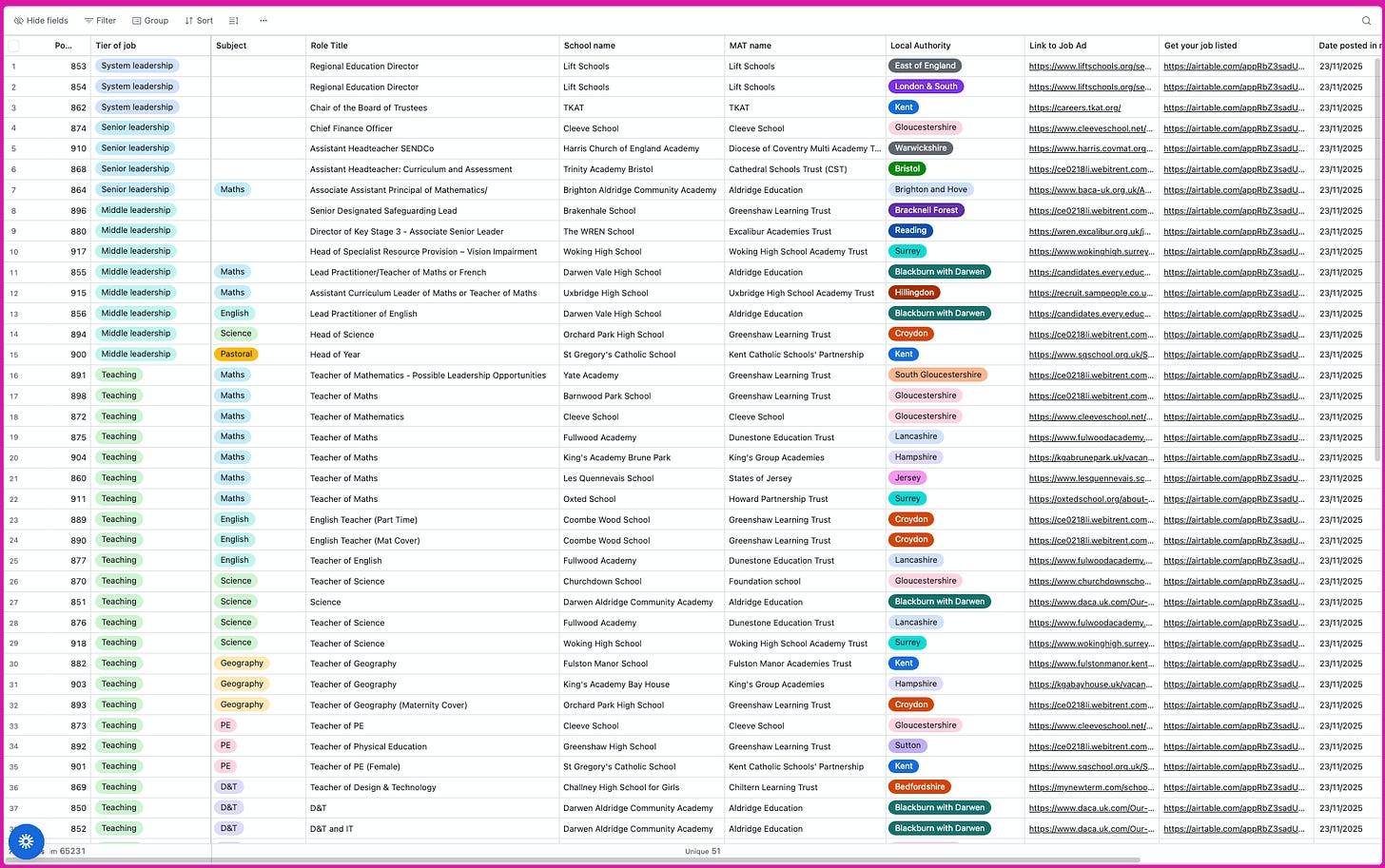Open the Group options
This screenshot has height=868, width=1385.
point(150,20)
